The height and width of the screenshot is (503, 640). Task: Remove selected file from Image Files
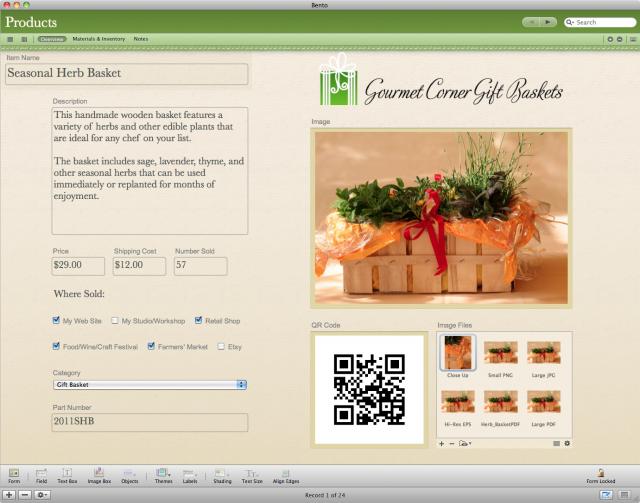[452, 443]
